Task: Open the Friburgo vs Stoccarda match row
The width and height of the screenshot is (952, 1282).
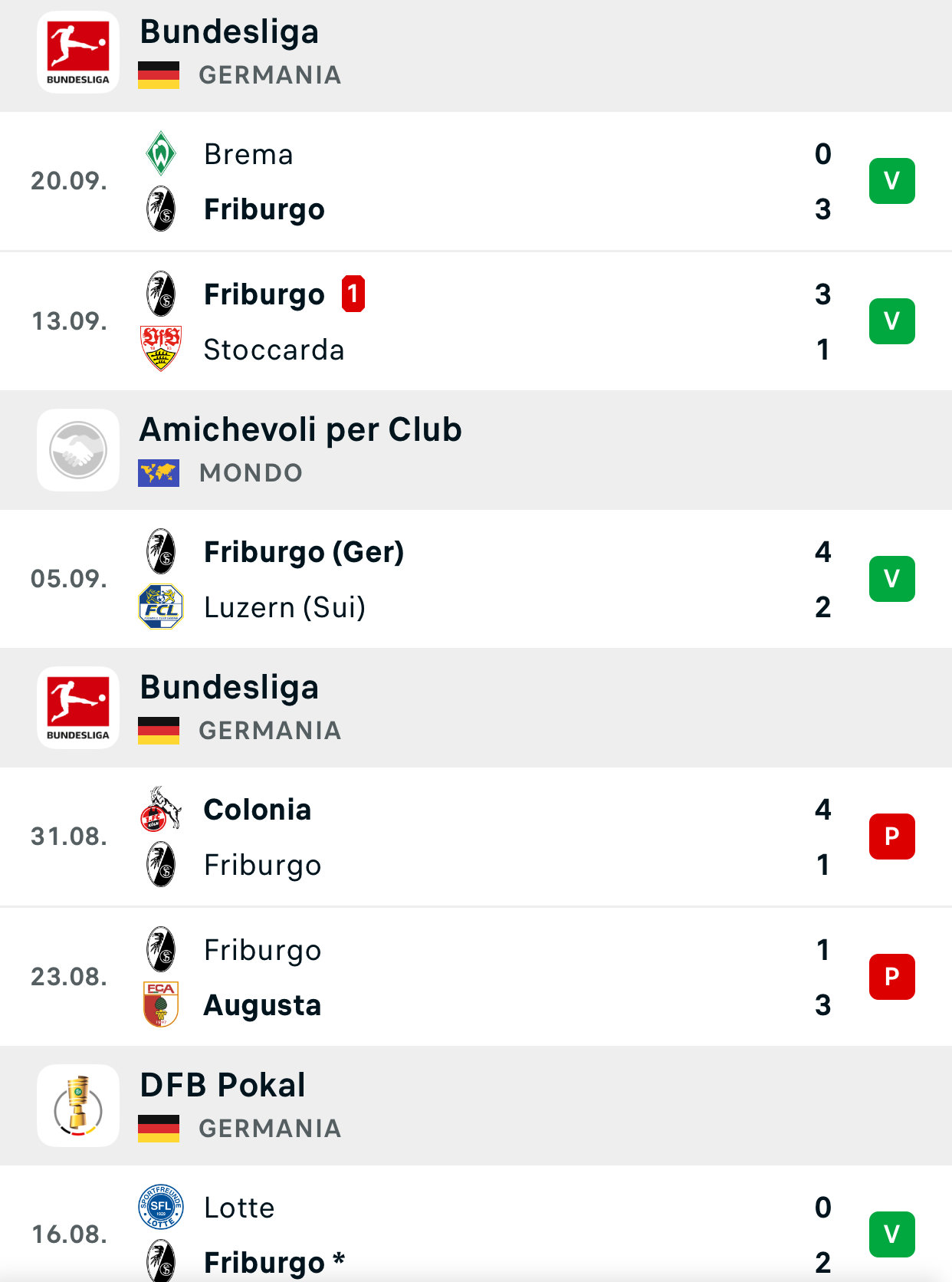Action: point(476,321)
